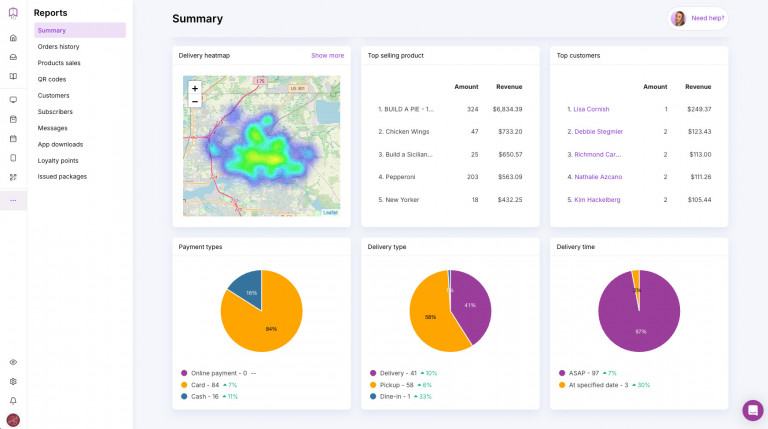
Task: Toggle the eye icon in the sidebar
Action: [x=13, y=362]
